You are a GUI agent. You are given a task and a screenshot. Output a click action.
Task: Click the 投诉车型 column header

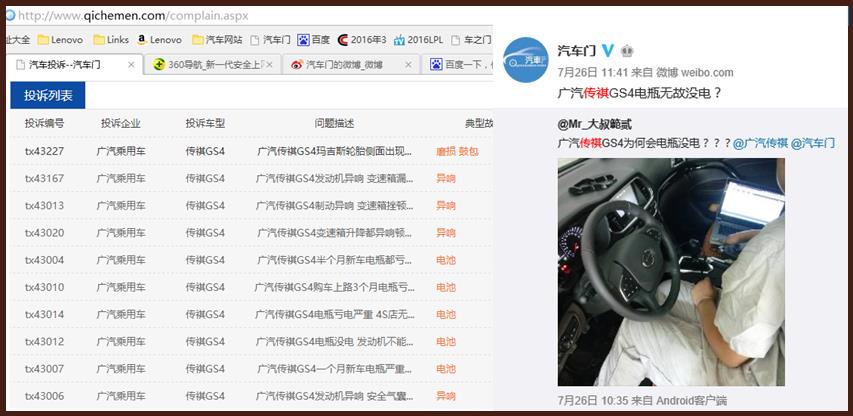pos(205,123)
